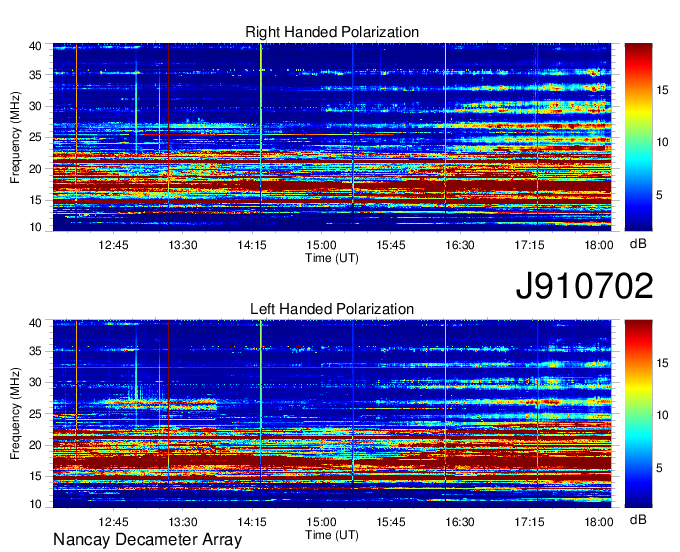Image resolution: width=680 pixels, height=552 pixels.
Task: Click the "40" frequency tick of Right Handed plot
Action: pyautogui.click(x=35, y=46)
